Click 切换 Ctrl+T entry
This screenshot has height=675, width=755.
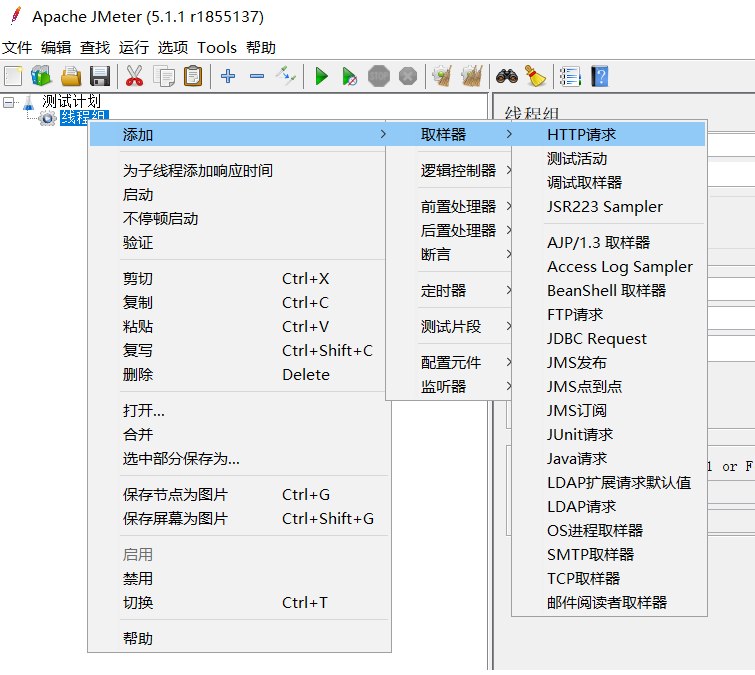238,602
